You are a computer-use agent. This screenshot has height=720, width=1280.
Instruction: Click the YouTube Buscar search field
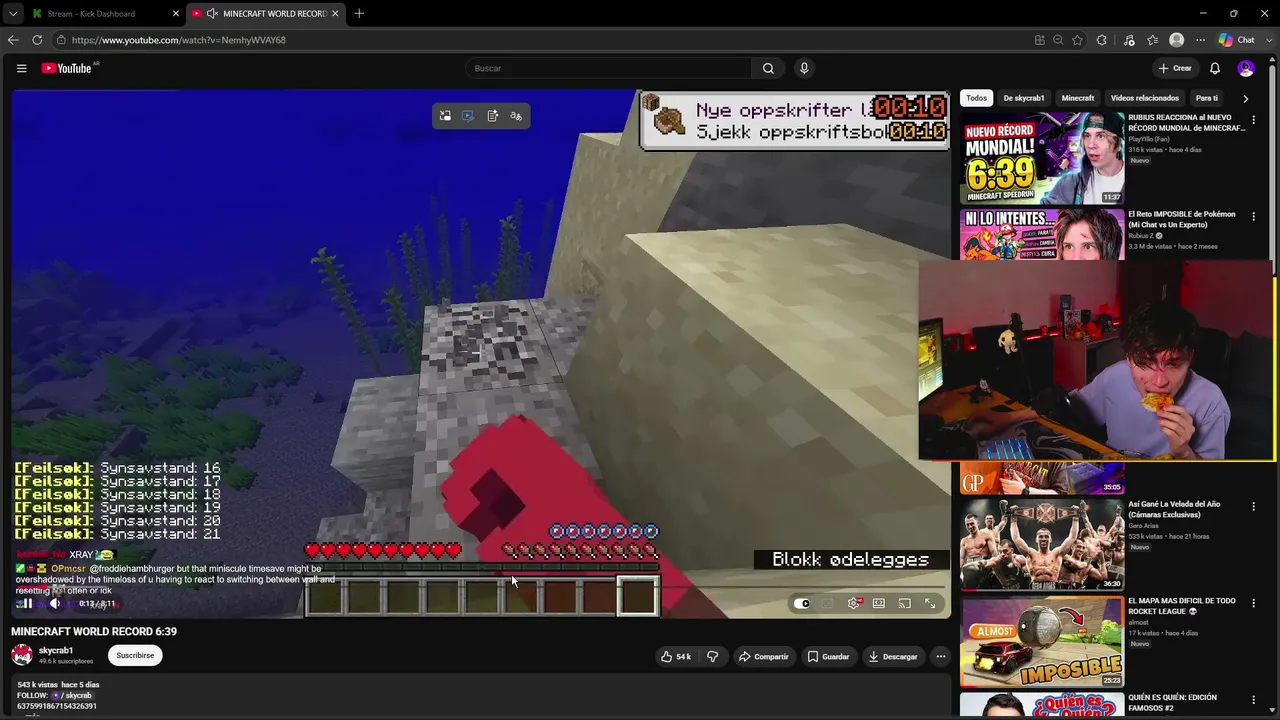608,68
